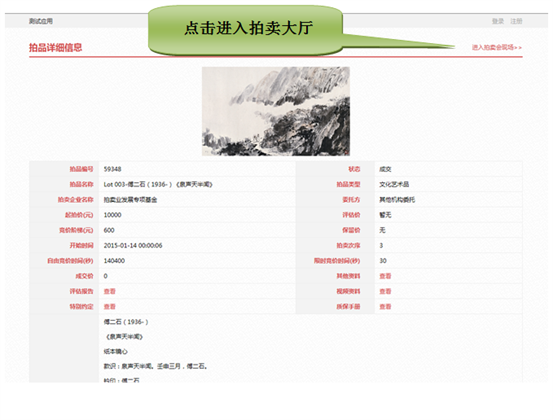The width and height of the screenshot is (553, 420).
Task: Click 测试应用 in the top bar
Action: coord(41,21)
